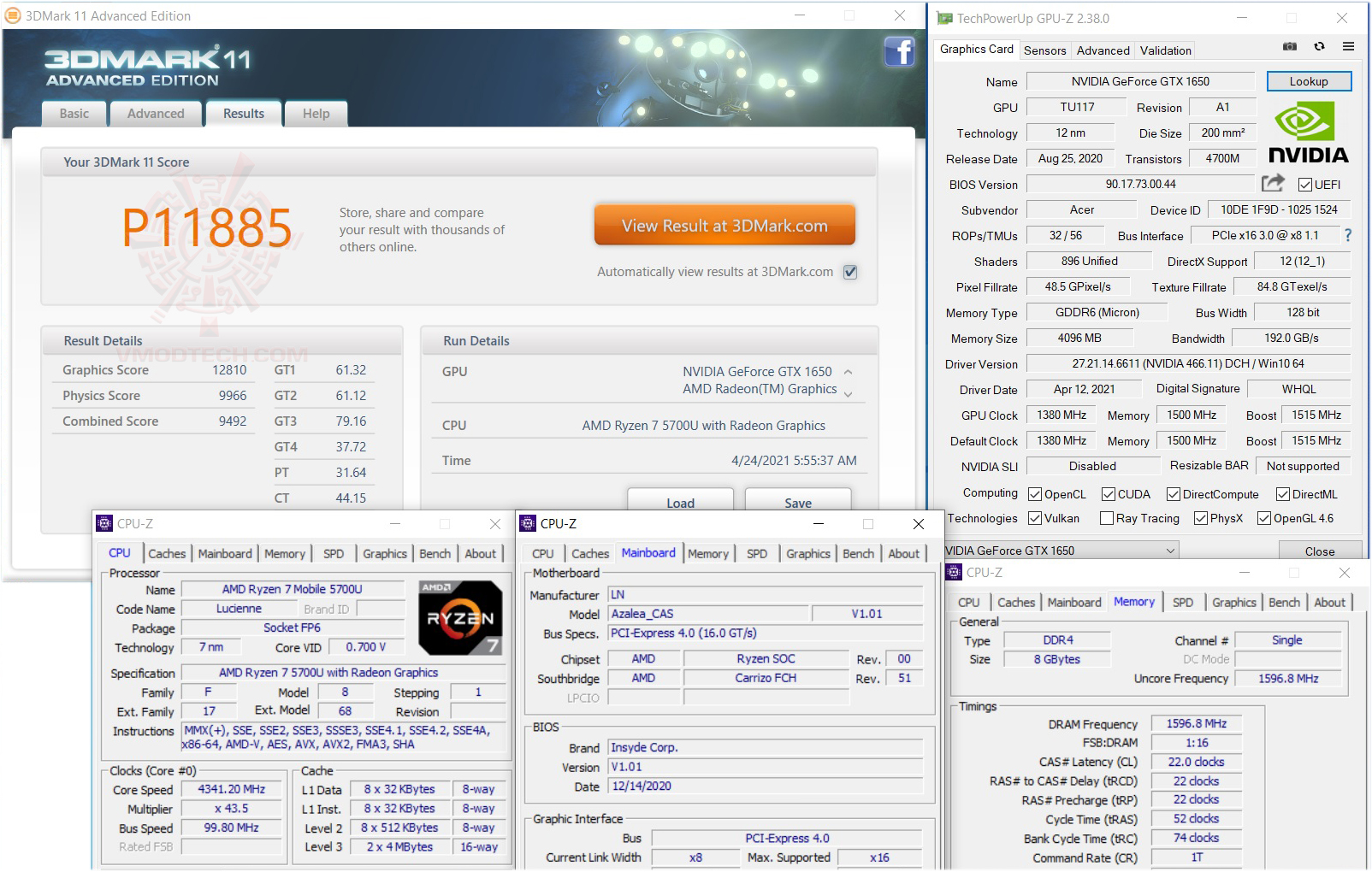The image size is (1372, 872).
Task: Open the GPU-Z hamburger menu
Action: [x=1348, y=47]
